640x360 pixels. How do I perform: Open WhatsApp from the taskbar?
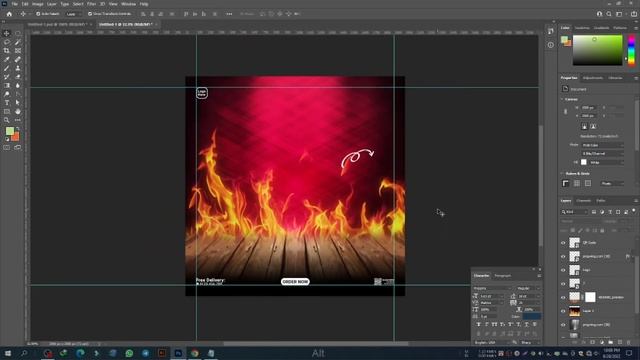click(129, 353)
